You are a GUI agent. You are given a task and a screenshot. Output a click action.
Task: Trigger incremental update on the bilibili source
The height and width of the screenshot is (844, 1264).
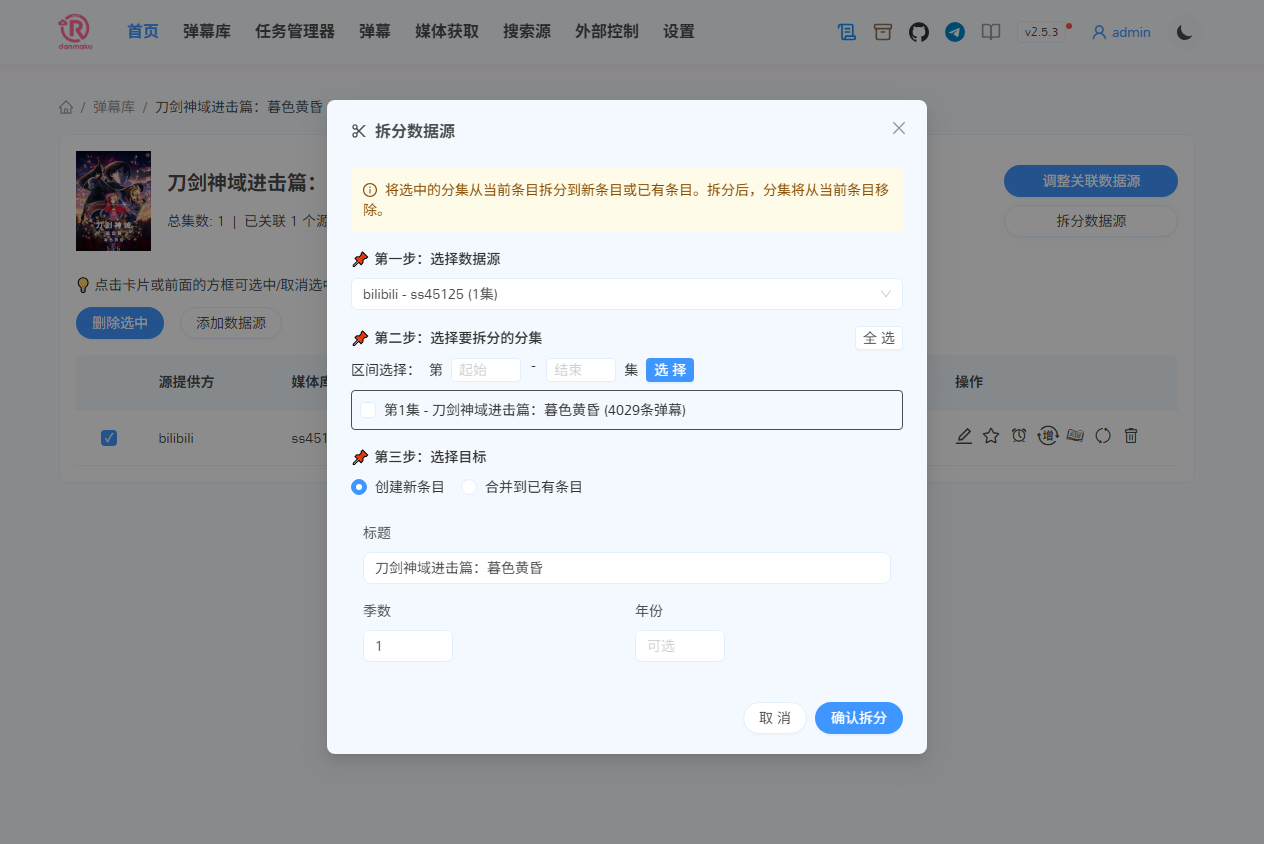[1047, 435]
